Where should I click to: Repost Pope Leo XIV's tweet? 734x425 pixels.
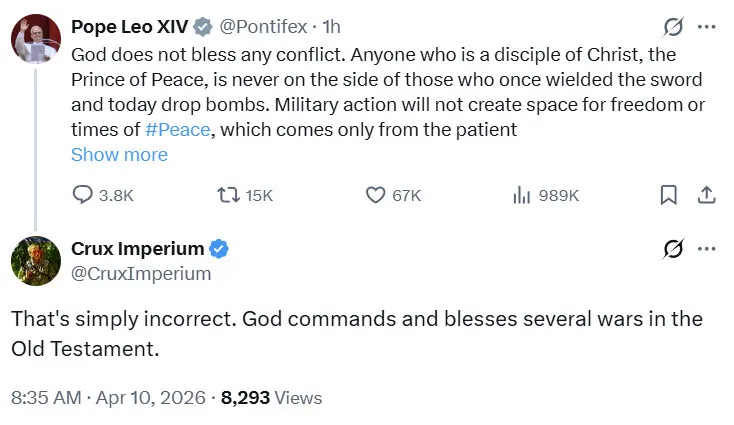click(x=228, y=195)
